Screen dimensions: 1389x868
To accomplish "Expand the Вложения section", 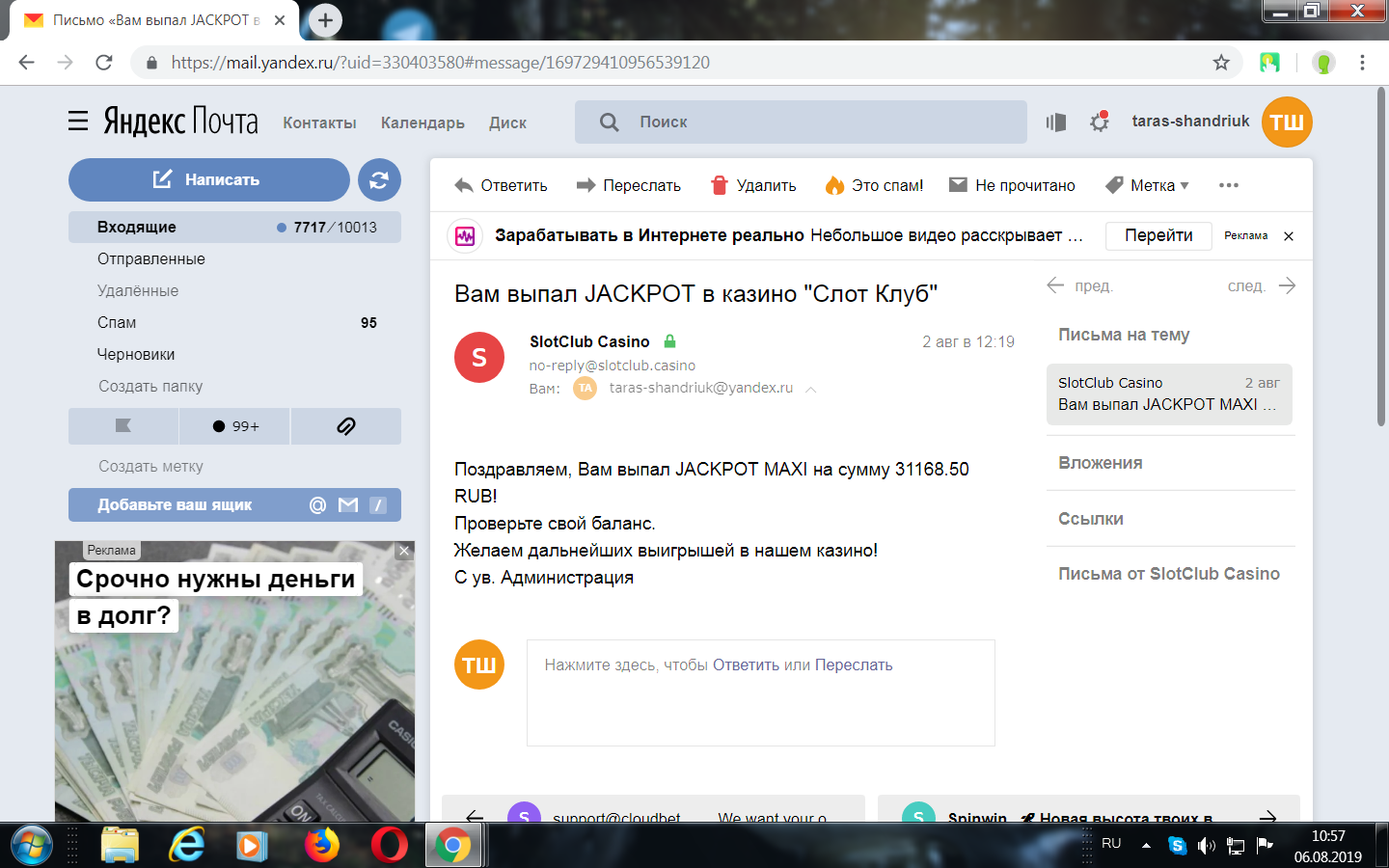I will click(x=1100, y=463).
